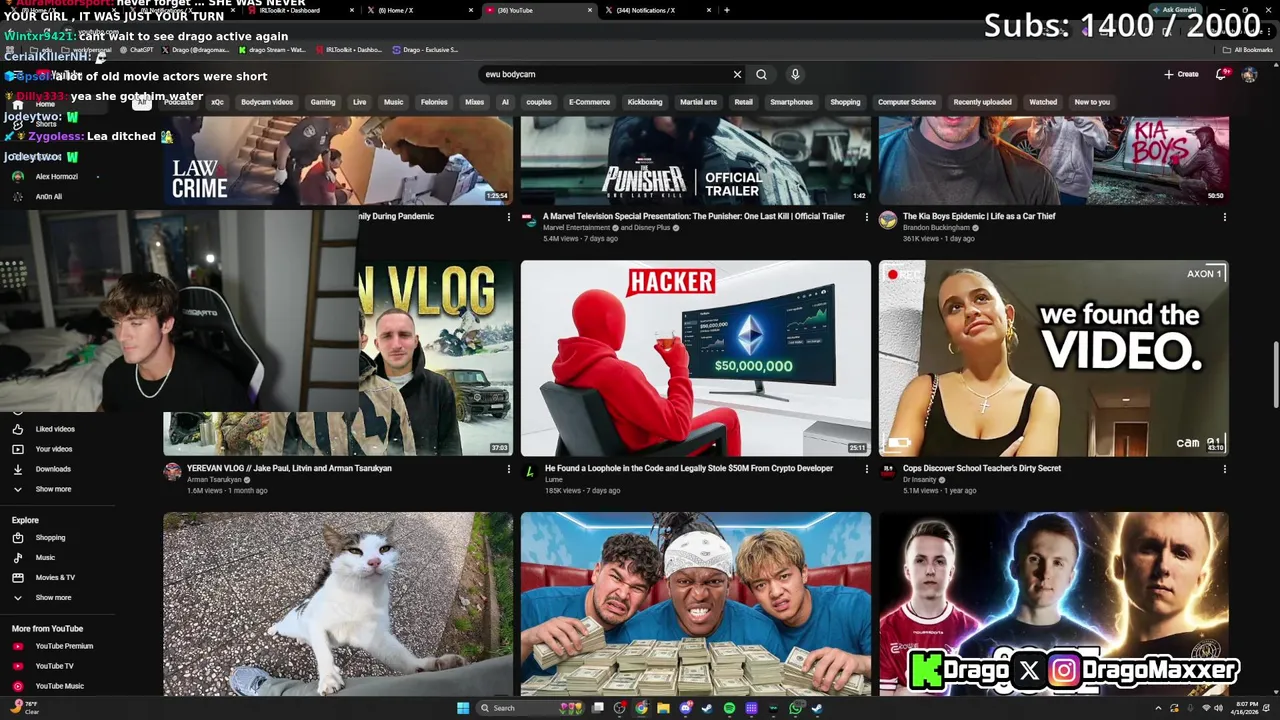1280x720 pixels.
Task: Open more options for Kia Boys Epidemic video
Action: (1224, 217)
